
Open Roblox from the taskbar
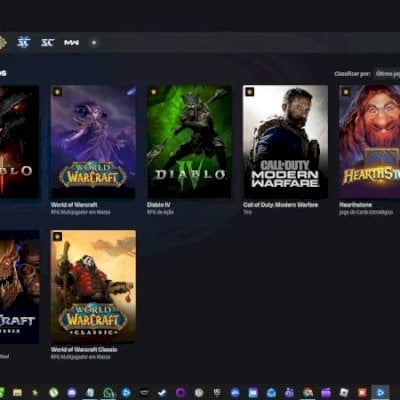(344, 392)
